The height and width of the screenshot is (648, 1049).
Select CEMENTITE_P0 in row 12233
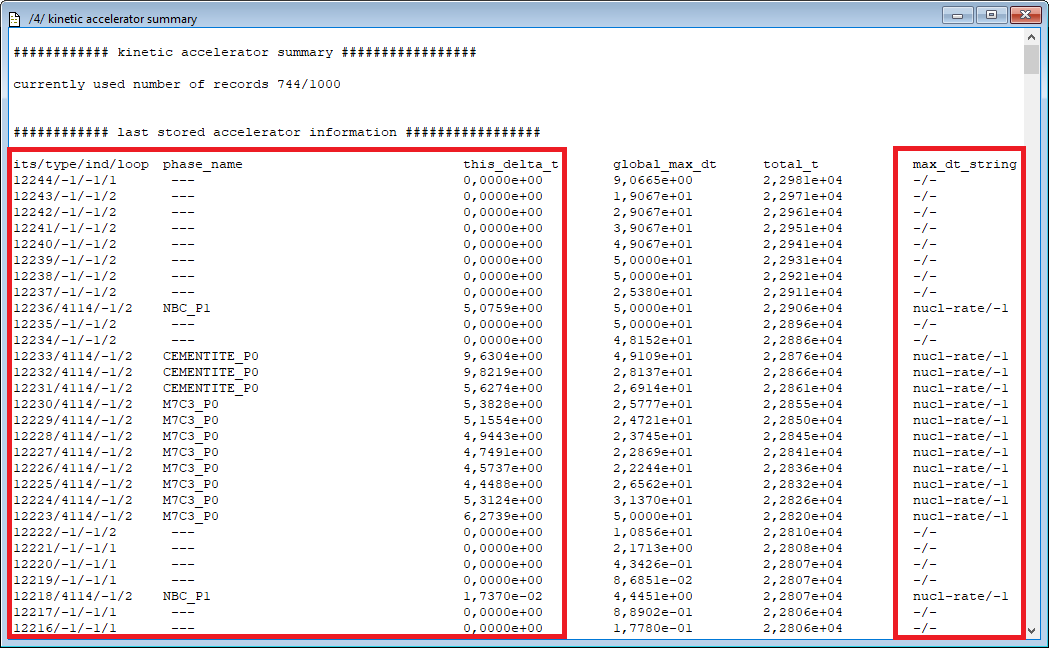point(210,356)
